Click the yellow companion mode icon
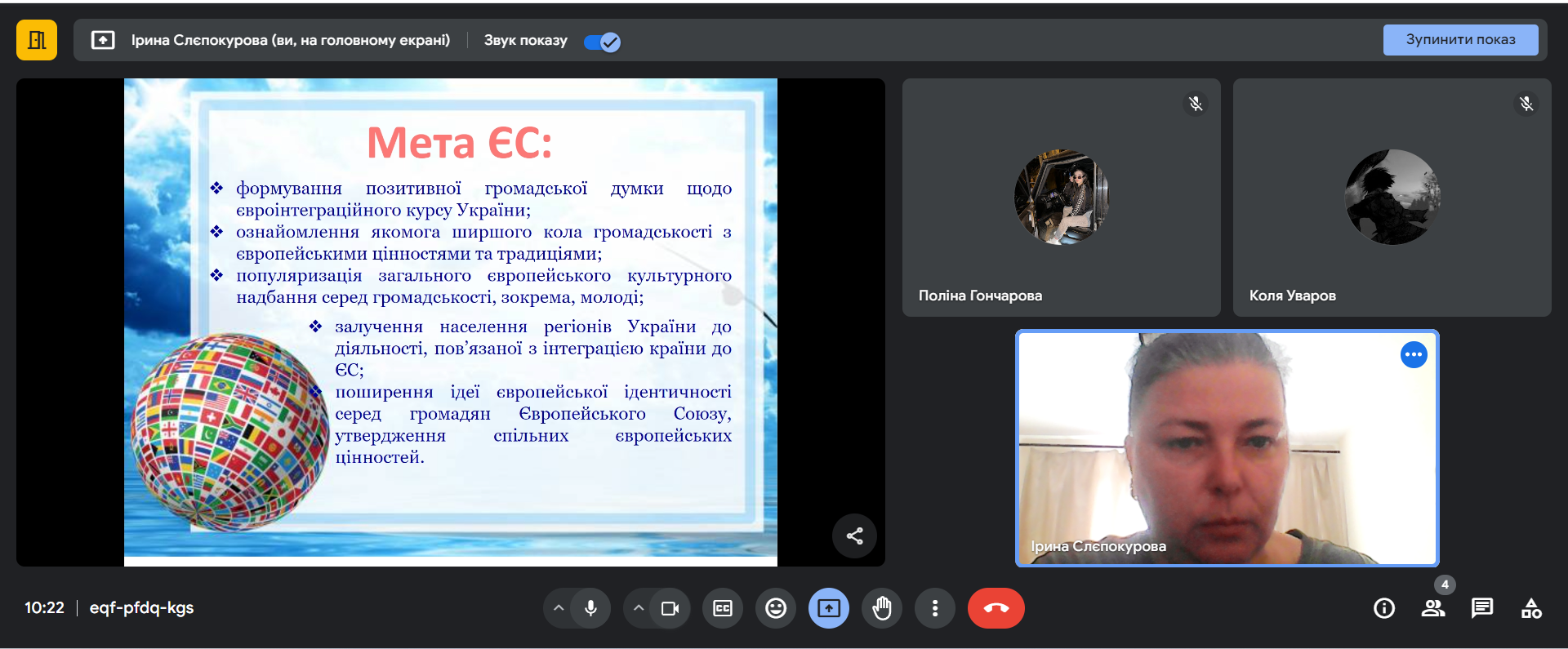Screen dimensions: 1568x649 37,40
